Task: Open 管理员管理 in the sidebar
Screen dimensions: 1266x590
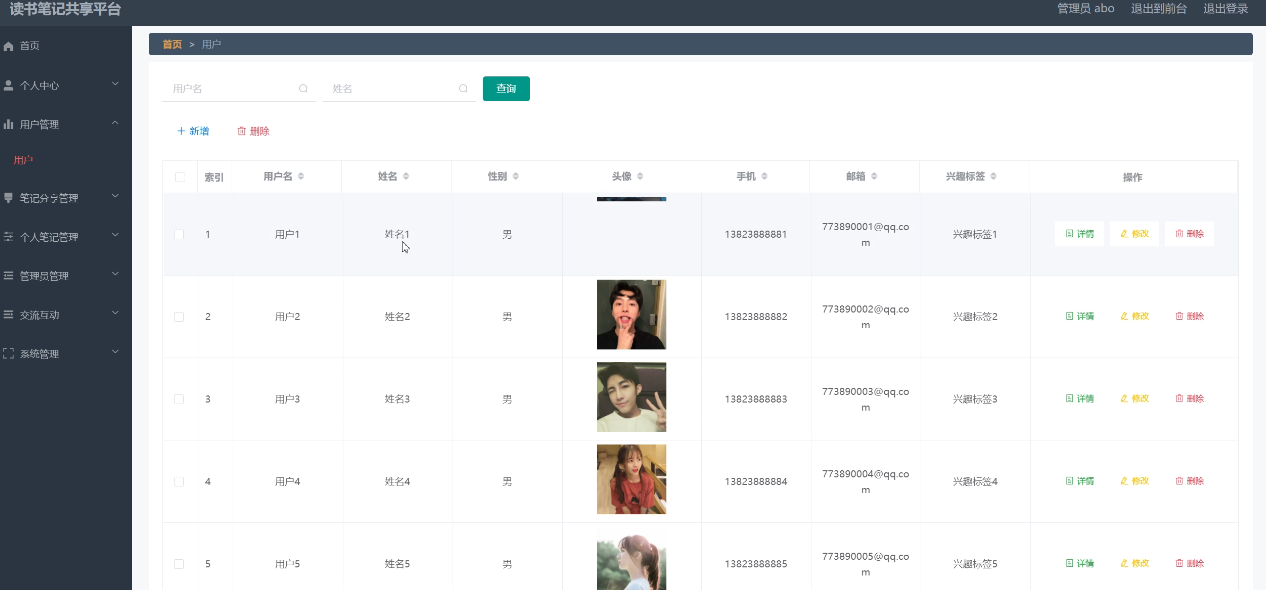Action: 66,276
